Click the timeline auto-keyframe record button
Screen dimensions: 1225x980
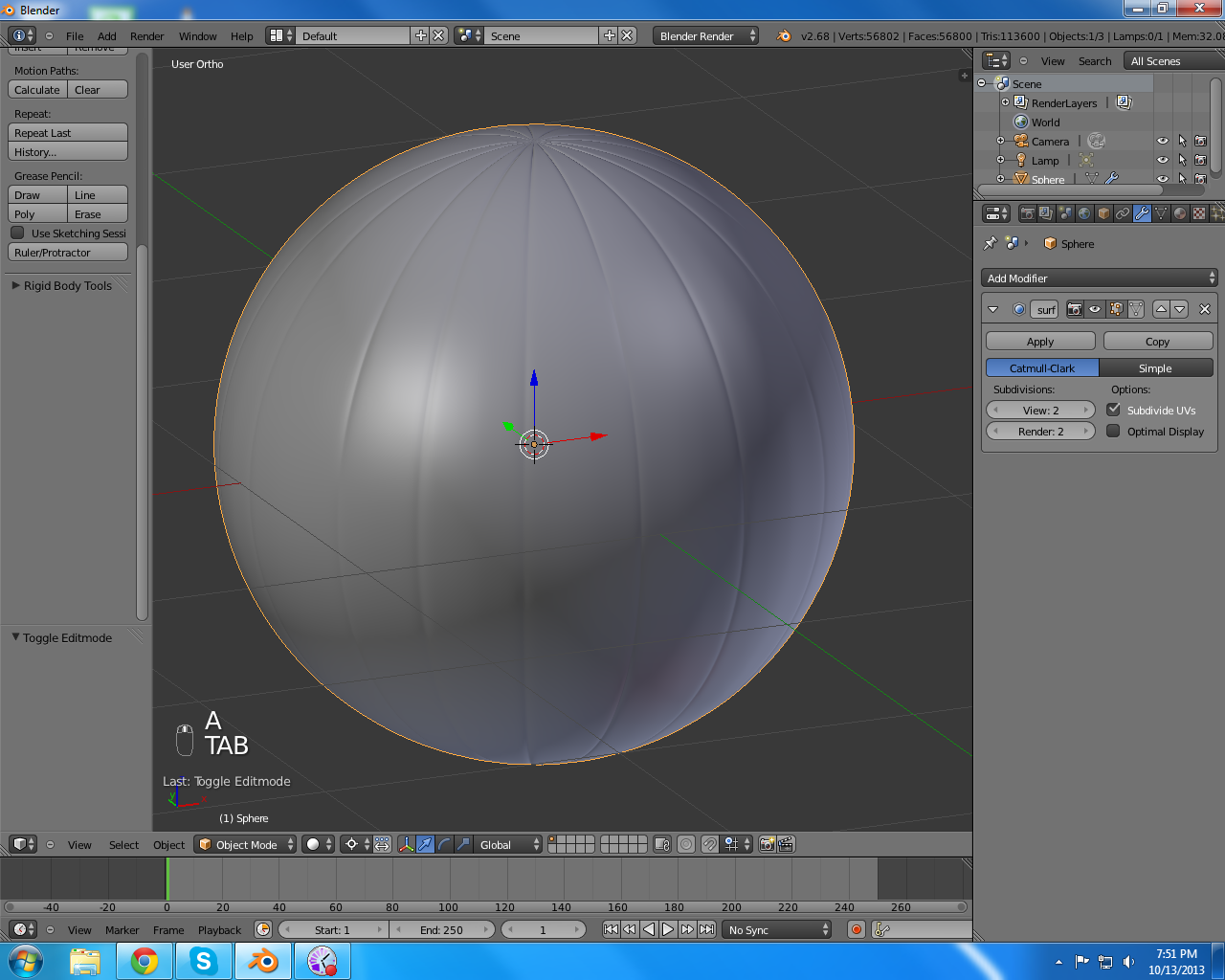point(857,929)
